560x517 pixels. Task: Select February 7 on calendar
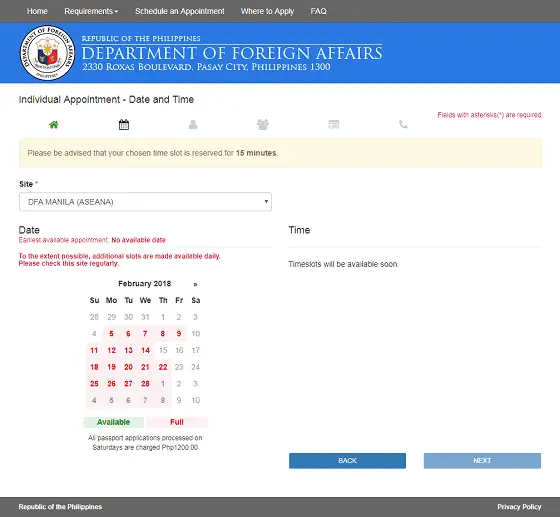click(145, 333)
